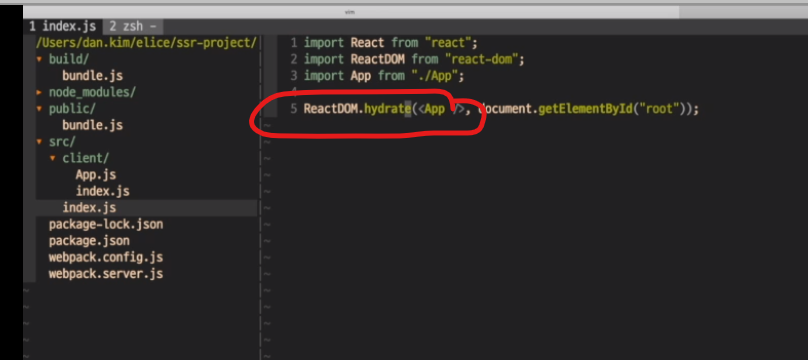Open webpack.server.js in the tree

click(106, 273)
